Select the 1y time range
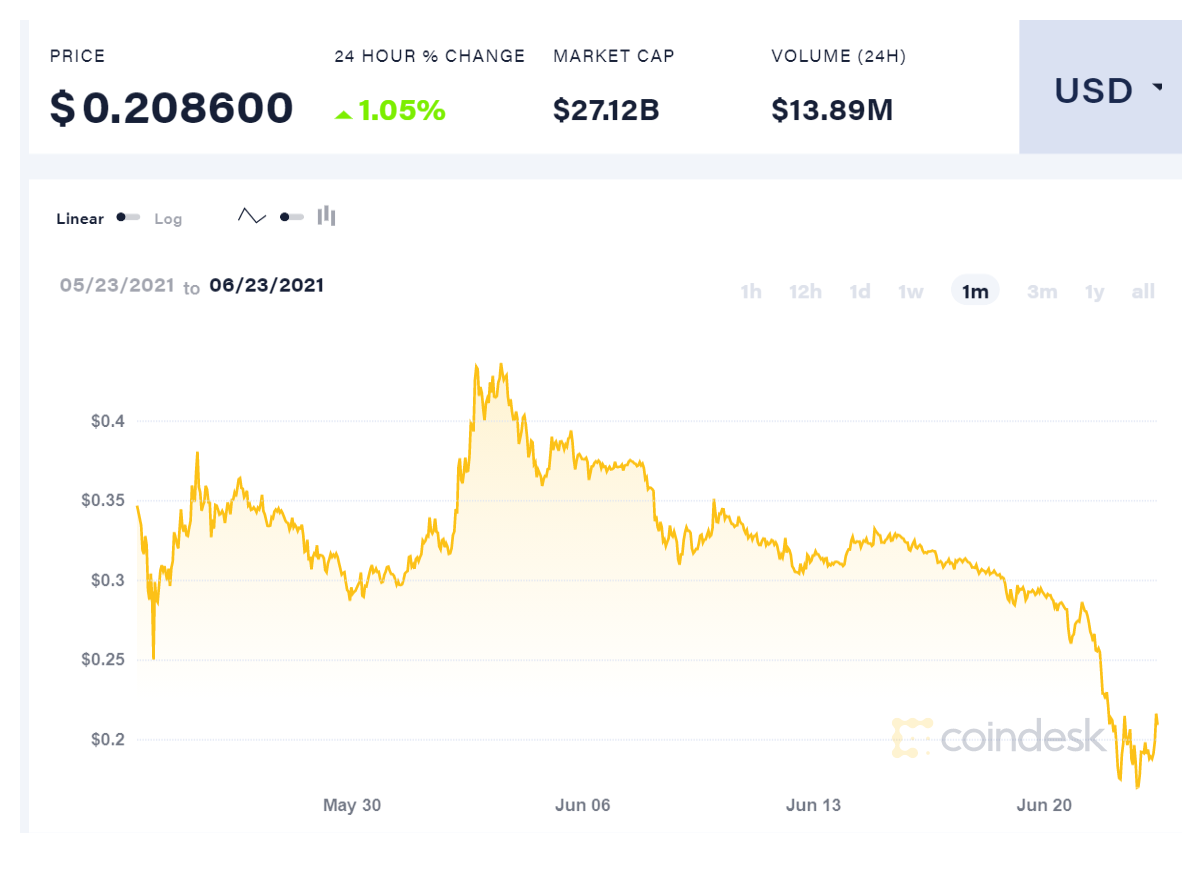Viewport: 1202px width, 893px height. pyautogui.click(x=1094, y=291)
